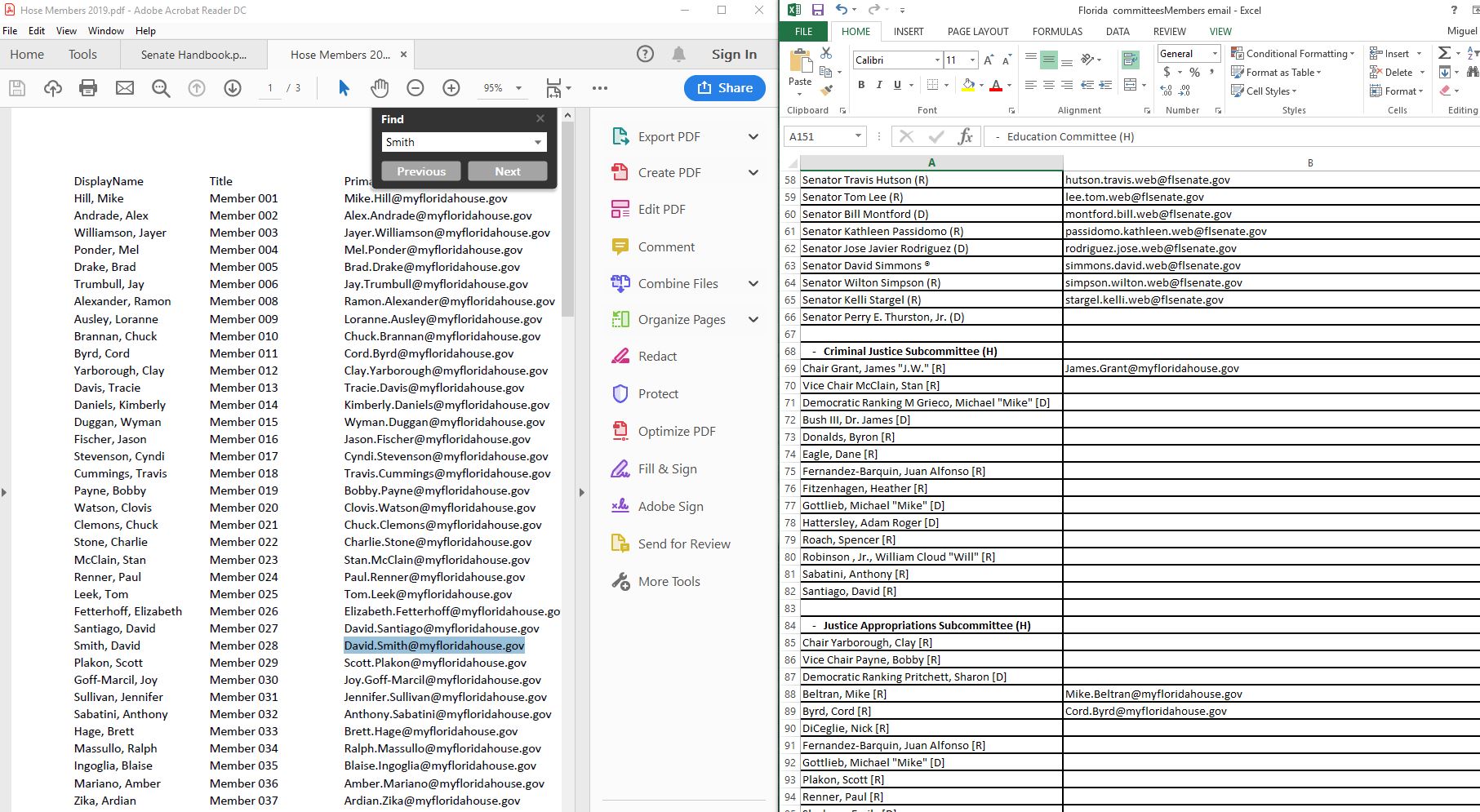Click Sign In in Acrobat
1480x812 pixels.
coord(734,54)
